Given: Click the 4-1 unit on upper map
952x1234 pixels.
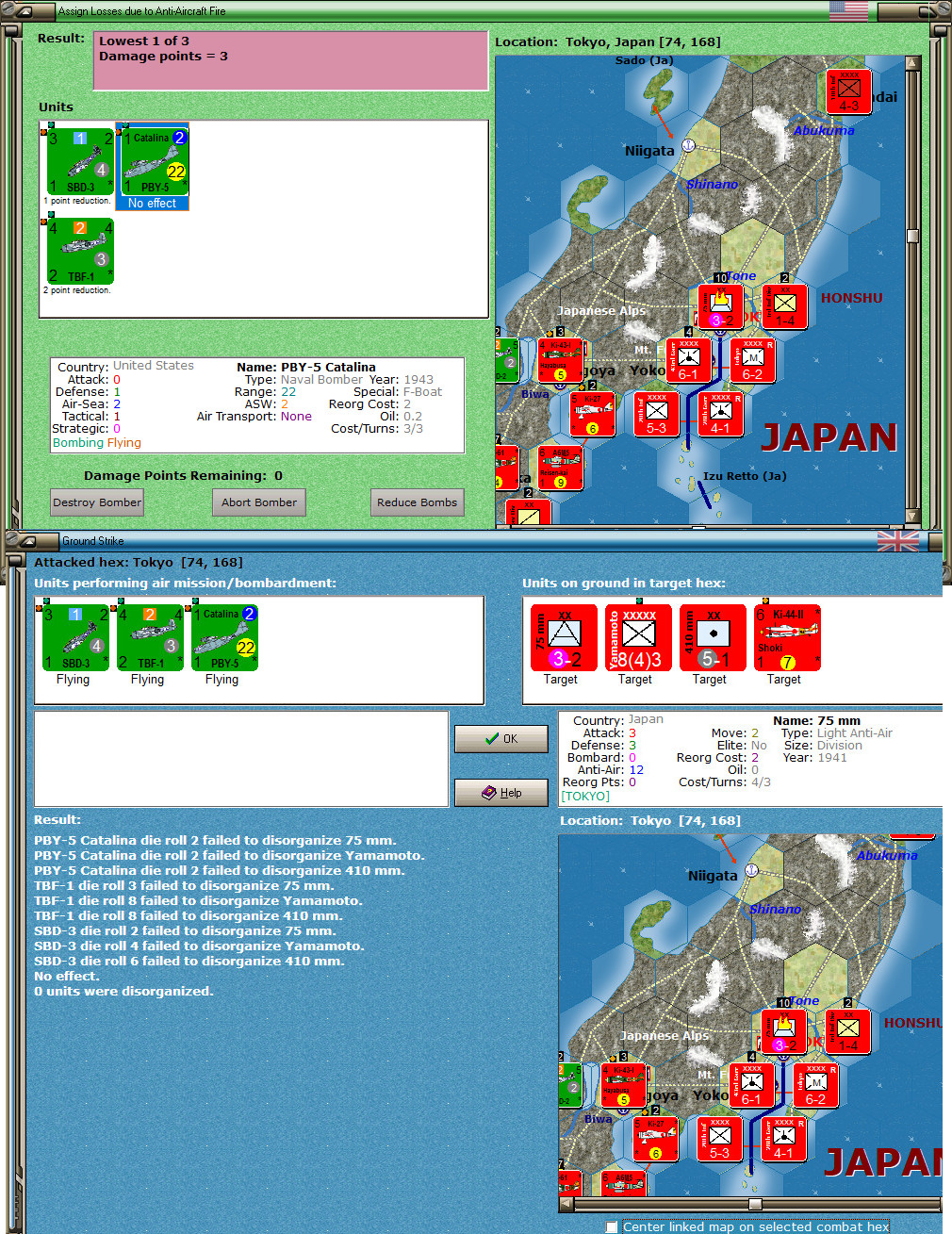Looking at the screenshot, I should 721,414.
